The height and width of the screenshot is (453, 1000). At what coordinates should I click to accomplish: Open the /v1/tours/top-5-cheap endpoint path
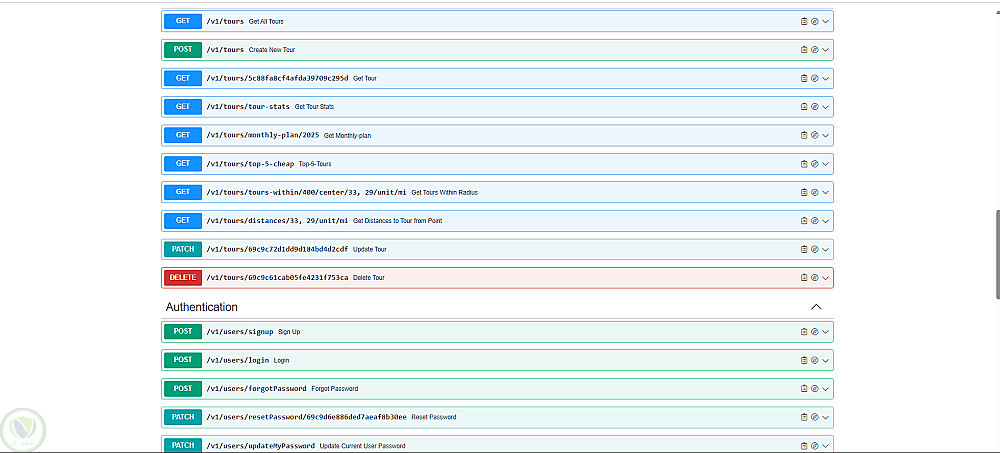pos(250,164)
